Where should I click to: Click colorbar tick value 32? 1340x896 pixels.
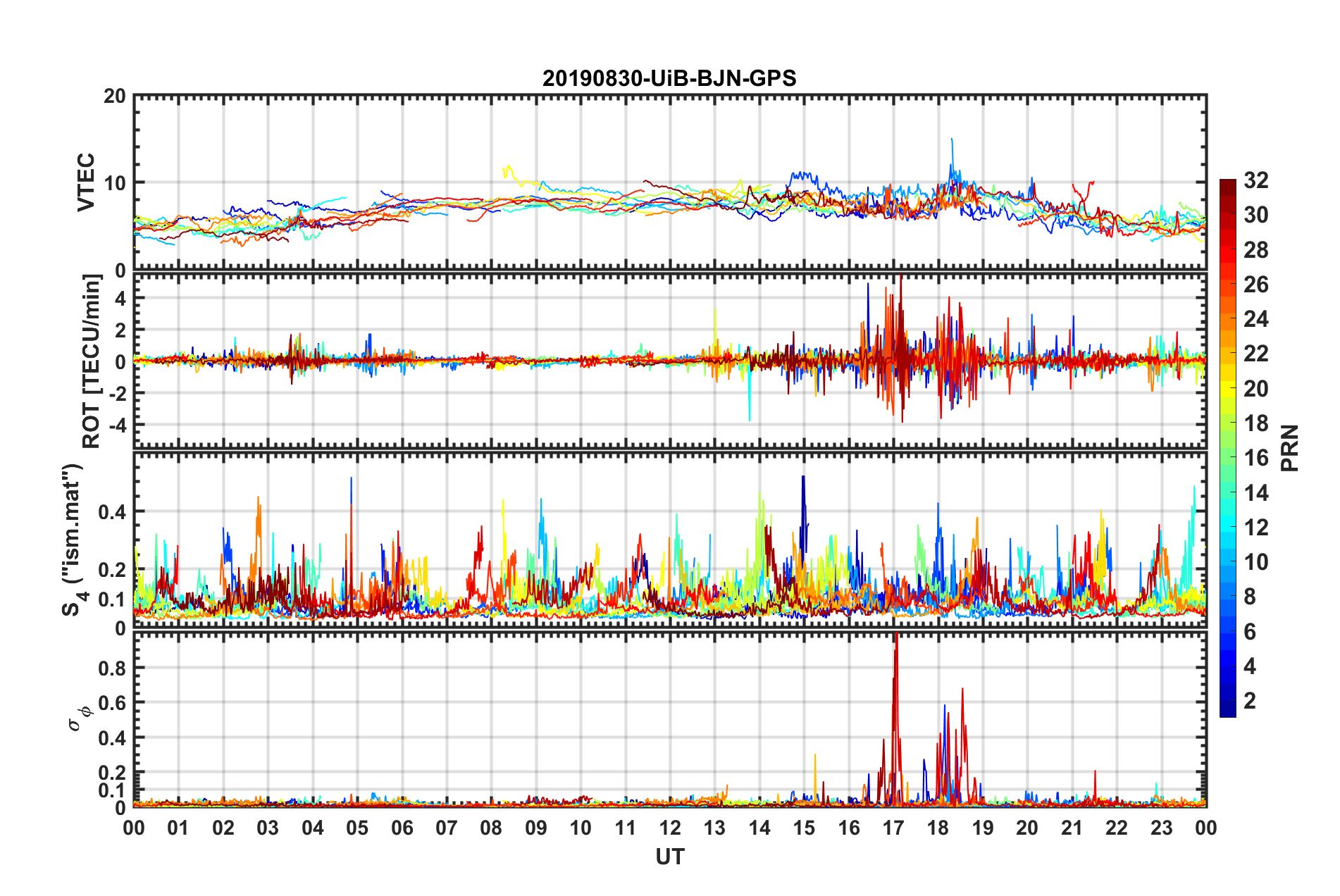pyautogui.click(x=1255, y=181)
